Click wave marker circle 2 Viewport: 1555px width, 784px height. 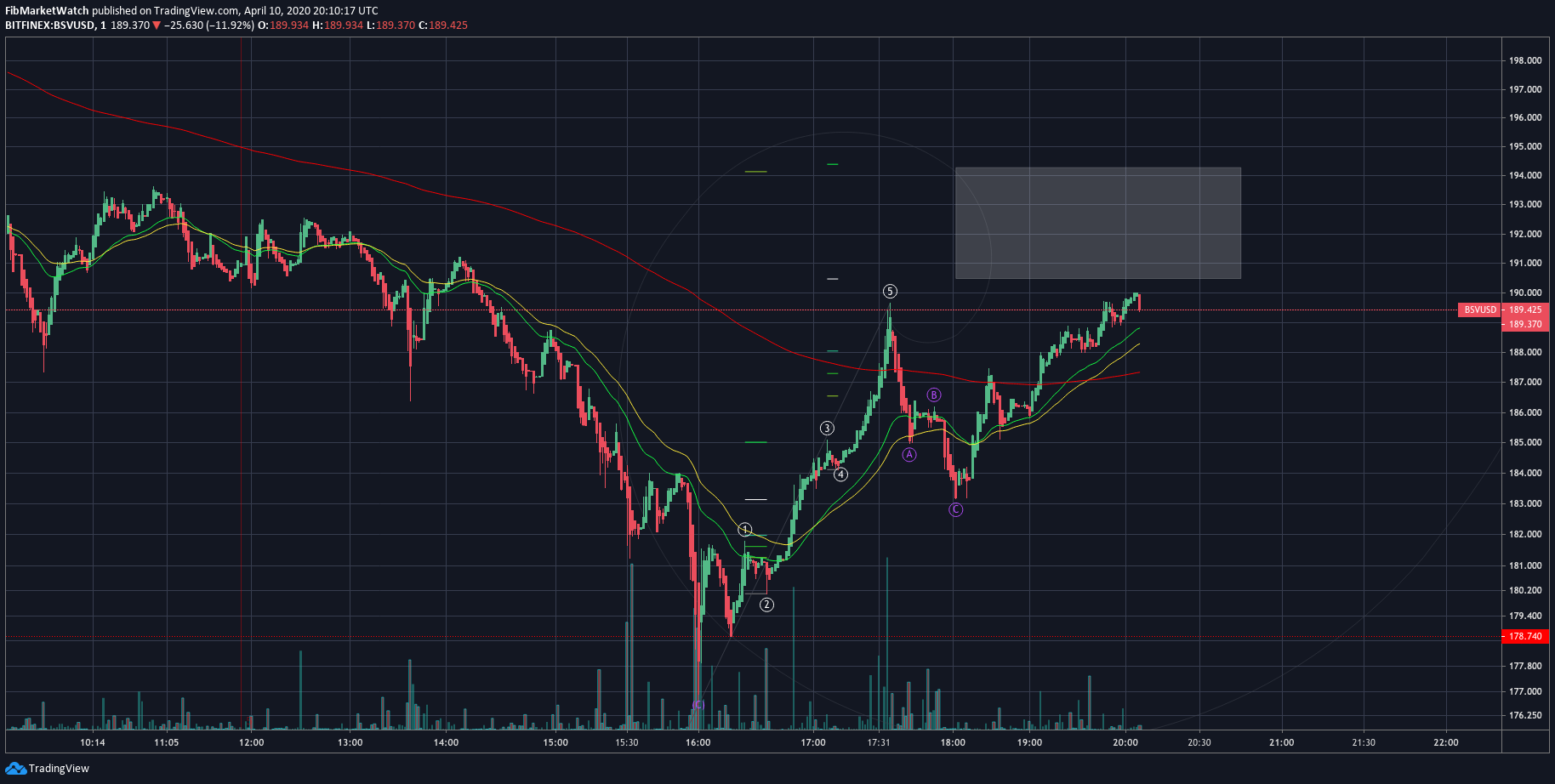point(766,605)
